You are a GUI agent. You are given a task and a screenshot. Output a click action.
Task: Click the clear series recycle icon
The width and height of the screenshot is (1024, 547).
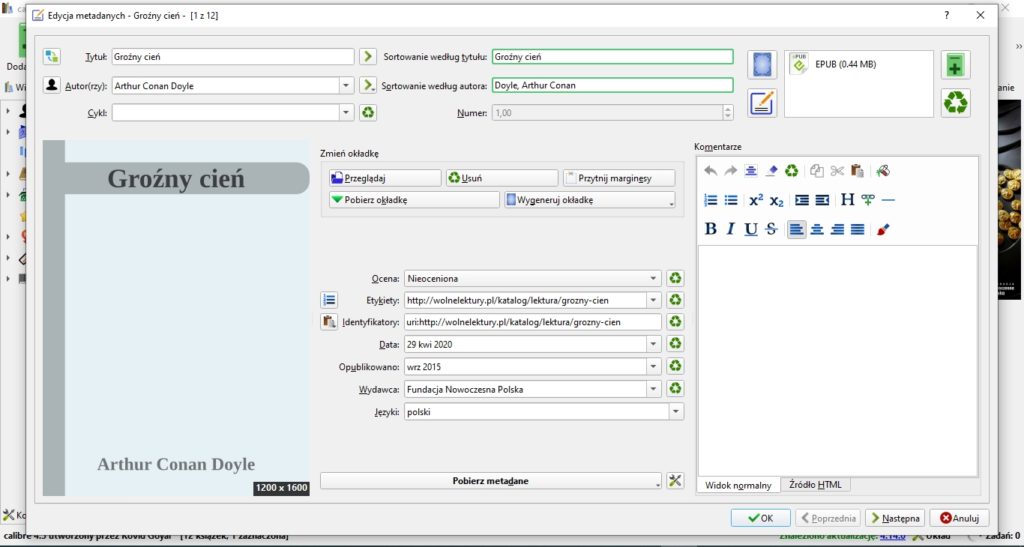pyautogui.click(x=368, y=112)
